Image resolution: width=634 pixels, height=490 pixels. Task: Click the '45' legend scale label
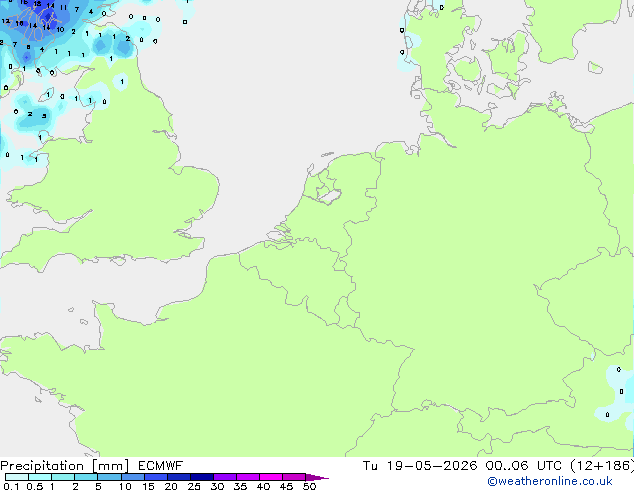tap(286, 486)
